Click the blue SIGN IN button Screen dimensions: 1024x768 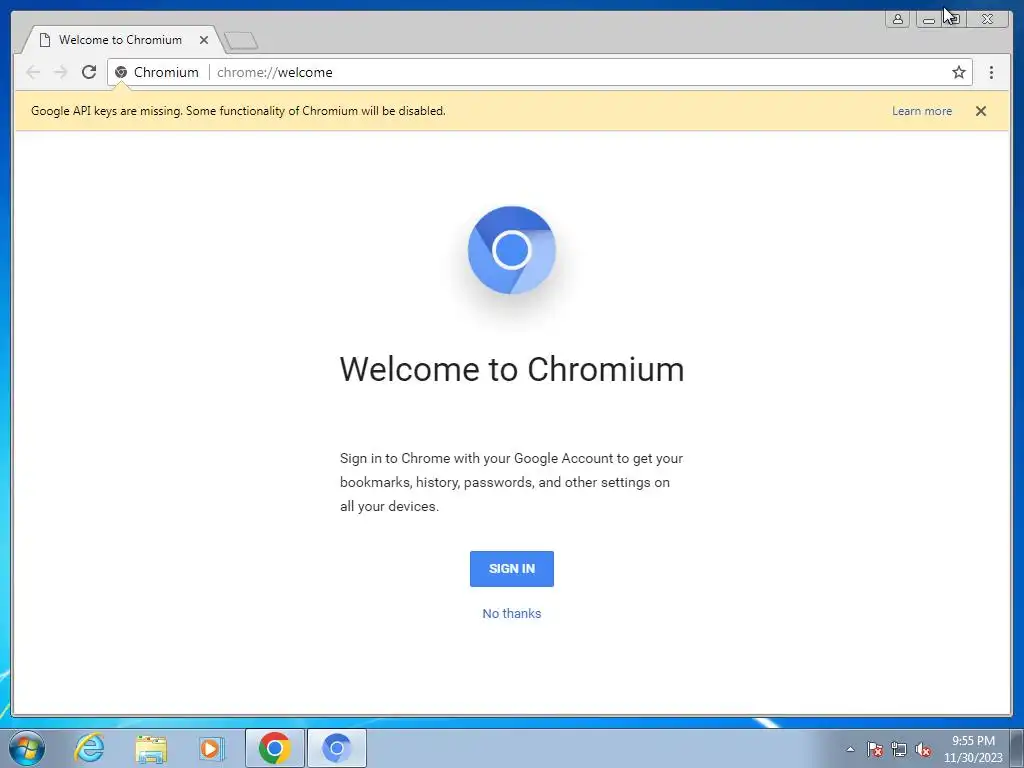pyautogui.click(x=511, y=568)
